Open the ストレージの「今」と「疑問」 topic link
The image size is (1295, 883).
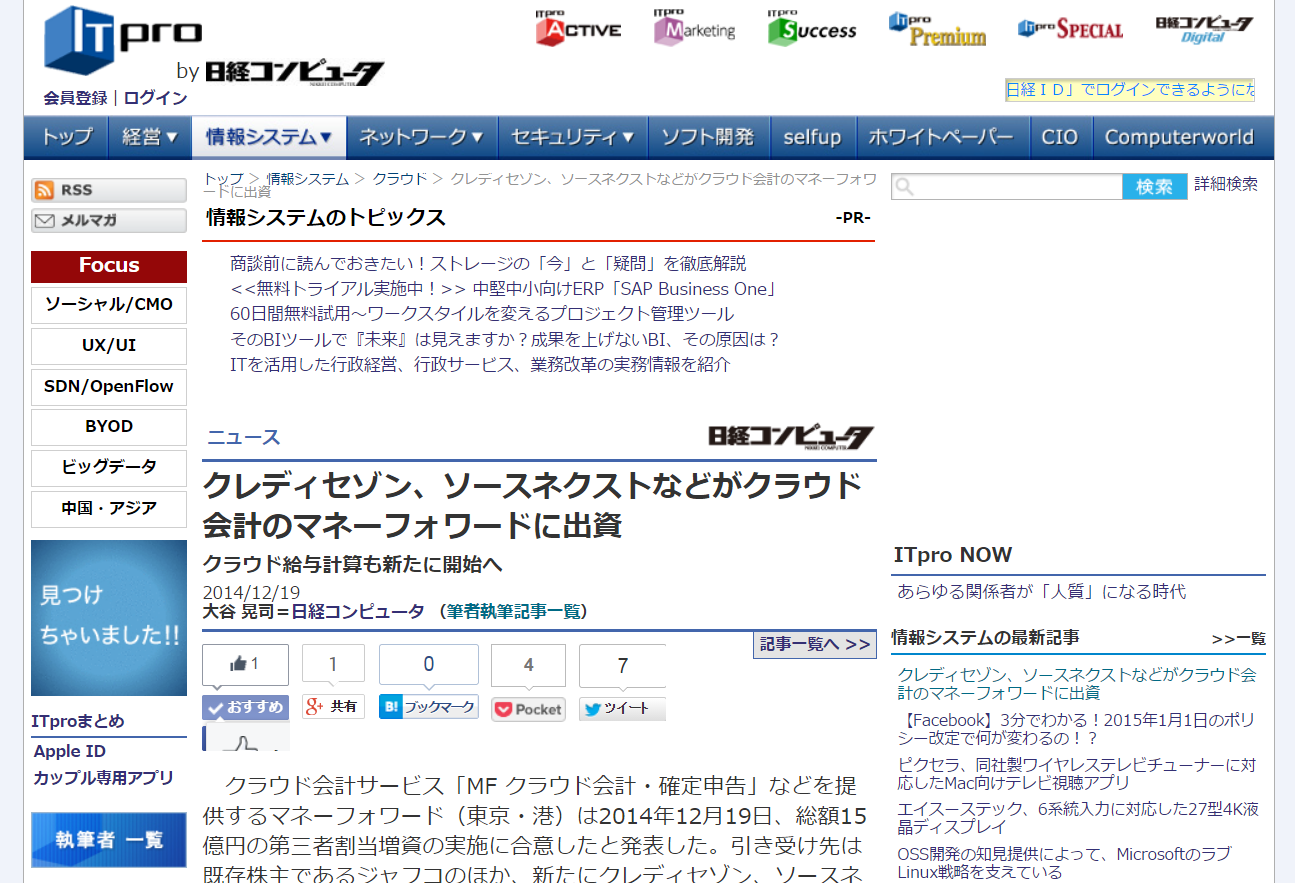tap(488, 264)
